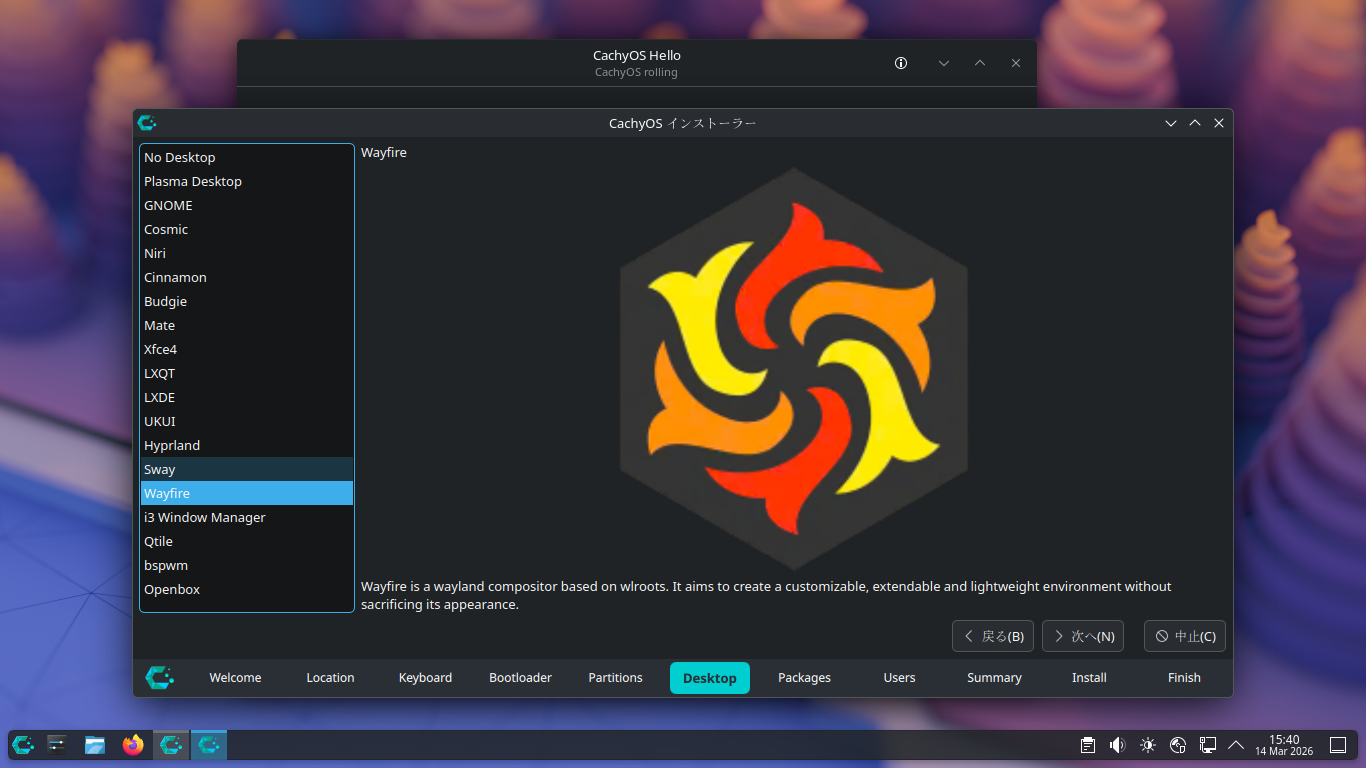Select the Packages step
This screenshot has width=1366, height=768.
(804, 678)
